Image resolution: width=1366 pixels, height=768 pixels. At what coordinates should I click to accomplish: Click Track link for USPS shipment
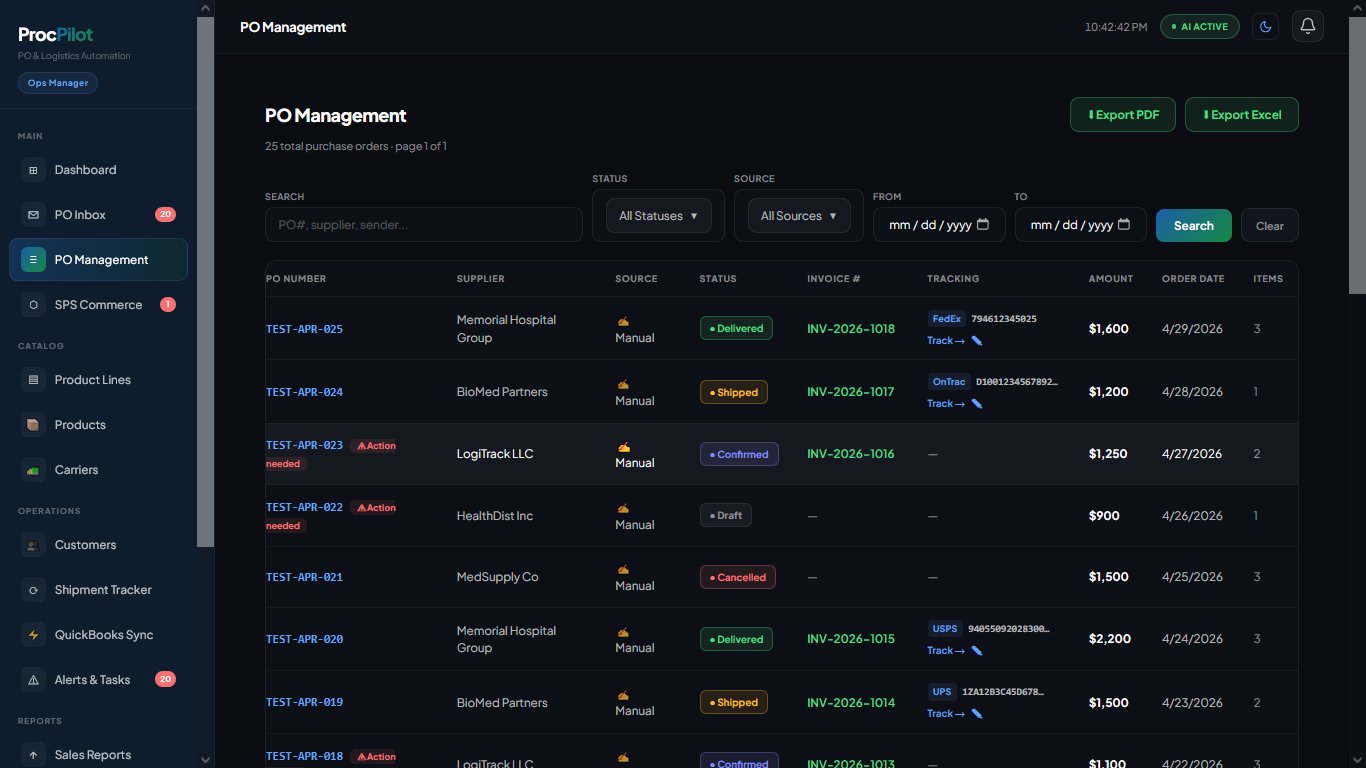pos(946,651)
